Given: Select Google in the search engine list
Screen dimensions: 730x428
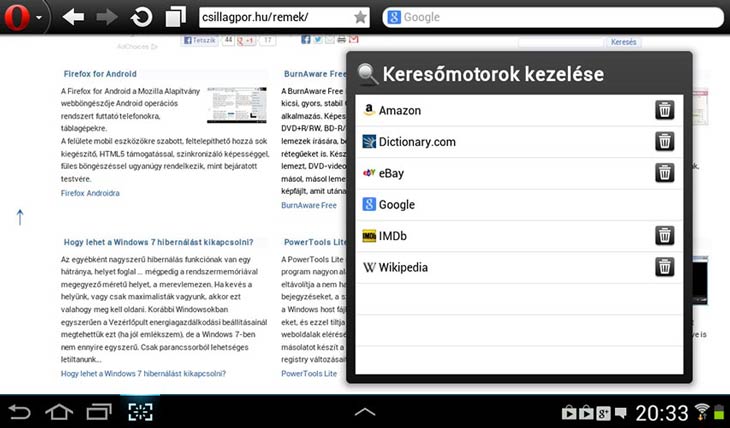Looking at the screenshot, I should point(519,204).
